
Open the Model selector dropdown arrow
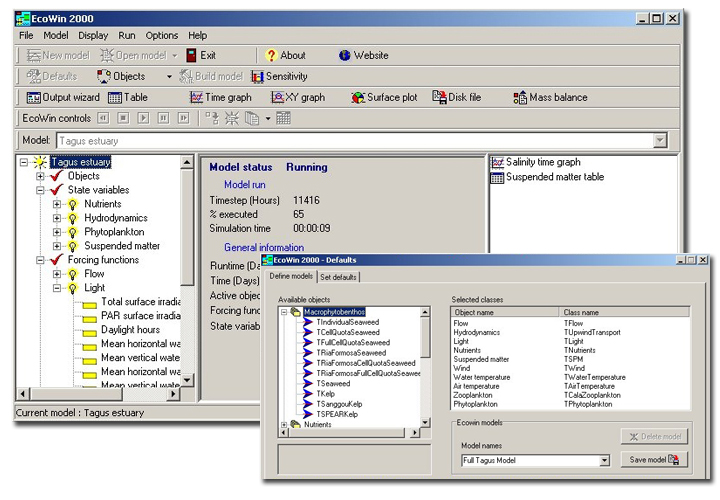click(x=660, y=140)
